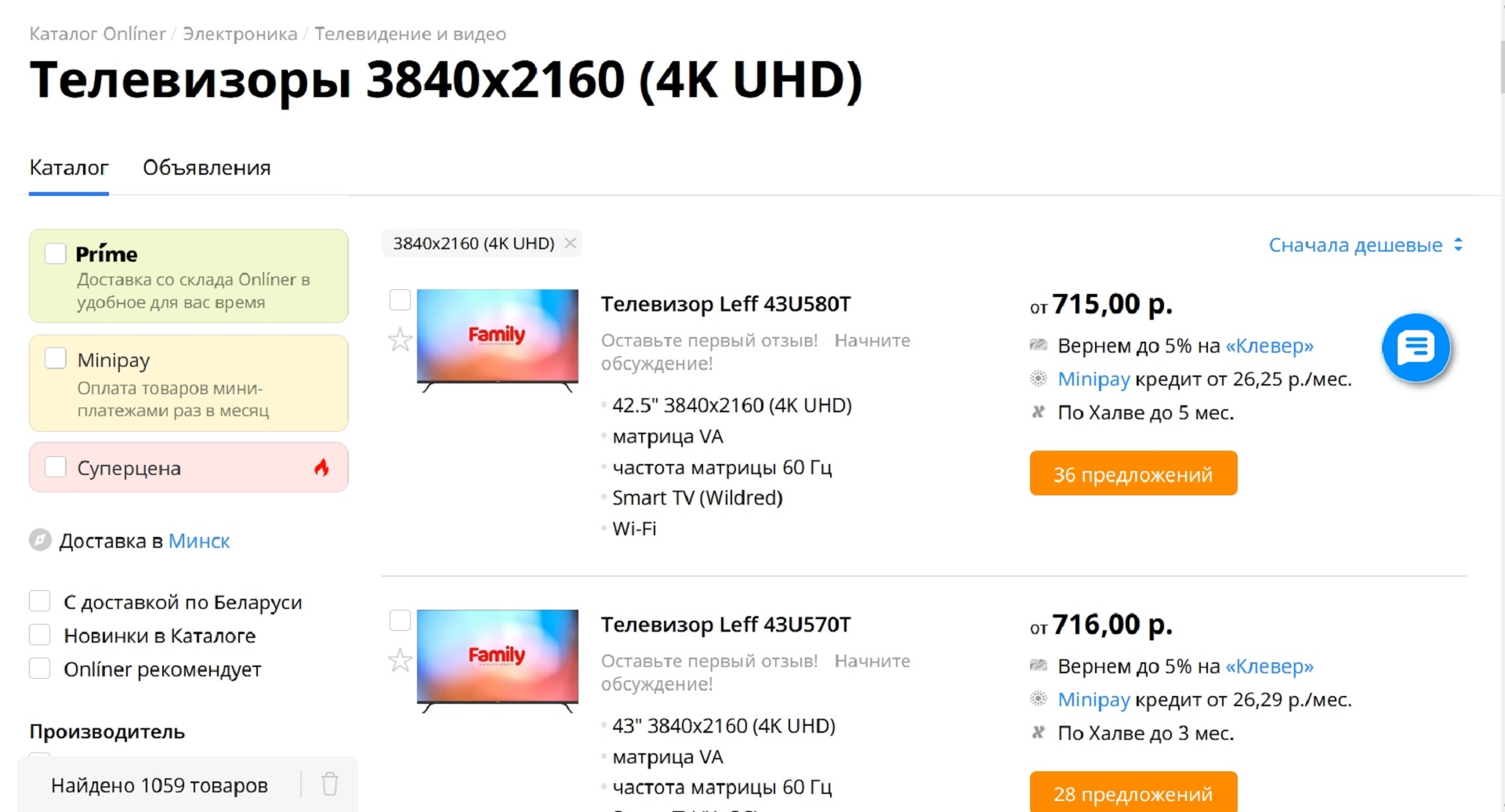1505x812 pixels.
Task: Select Leff 43U570T compare checkbox
Action: pyautogui.click(x=400, y=621)
